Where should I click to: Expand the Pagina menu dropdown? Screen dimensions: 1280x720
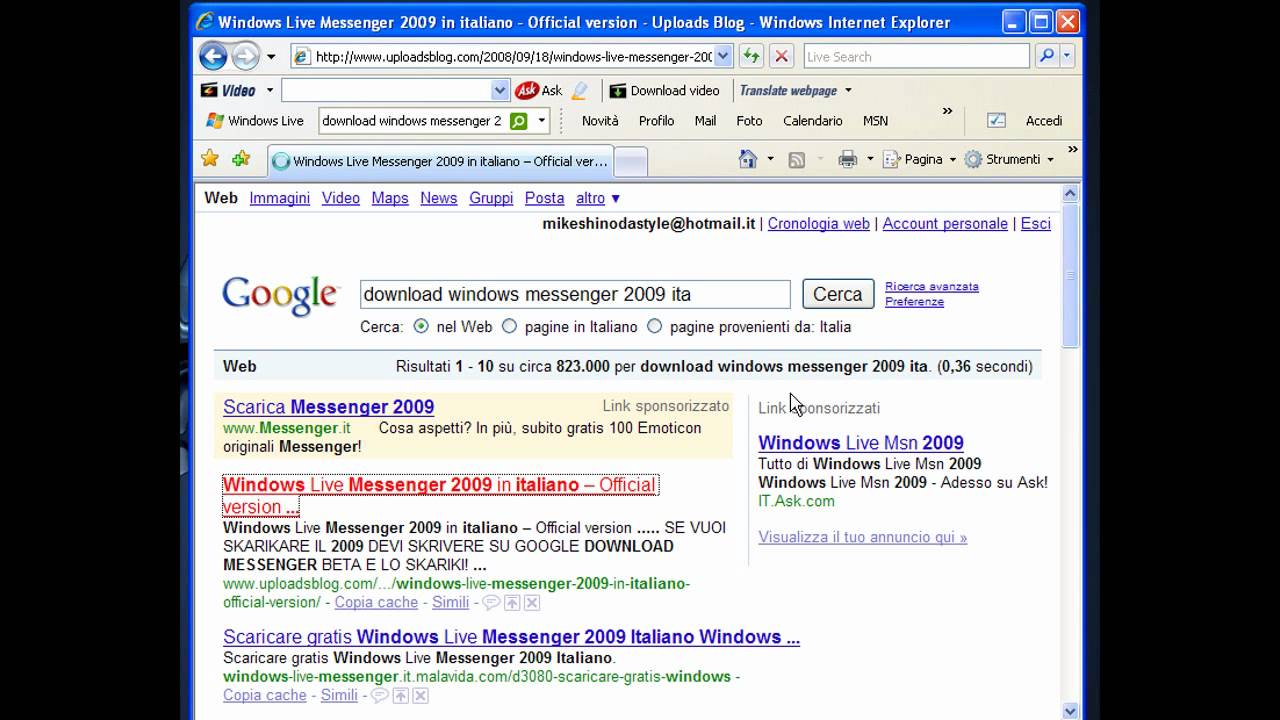tap(952, 160)
